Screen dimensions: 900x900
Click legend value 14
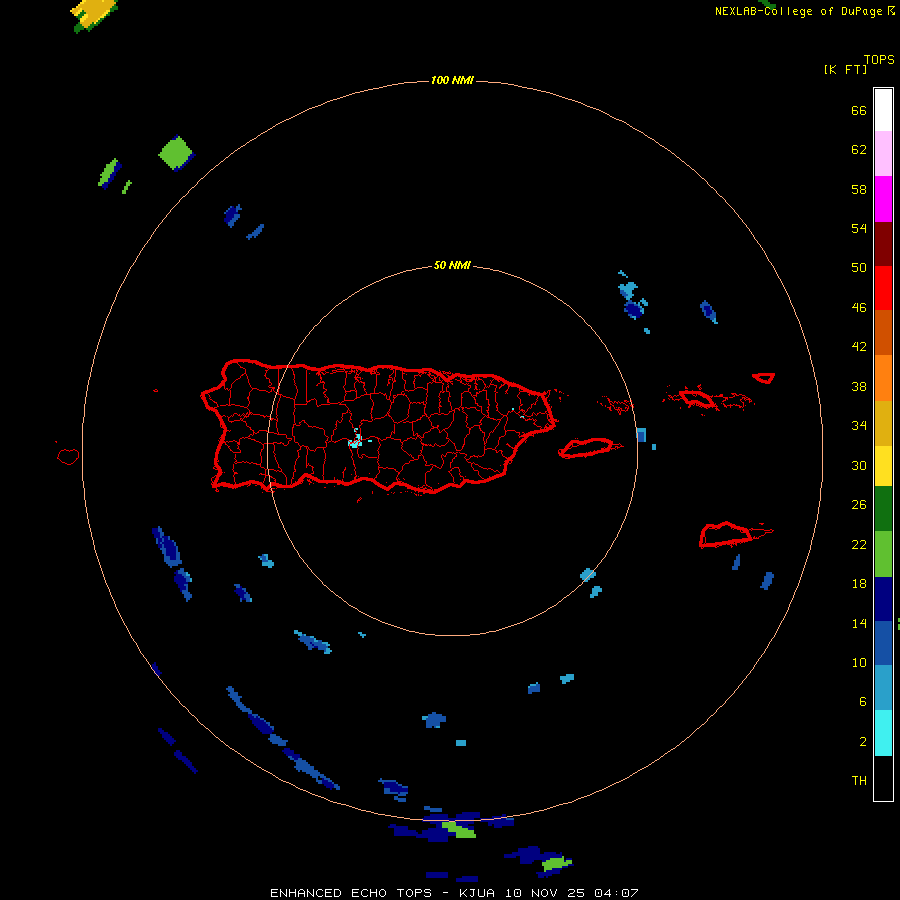pos(859,623)
